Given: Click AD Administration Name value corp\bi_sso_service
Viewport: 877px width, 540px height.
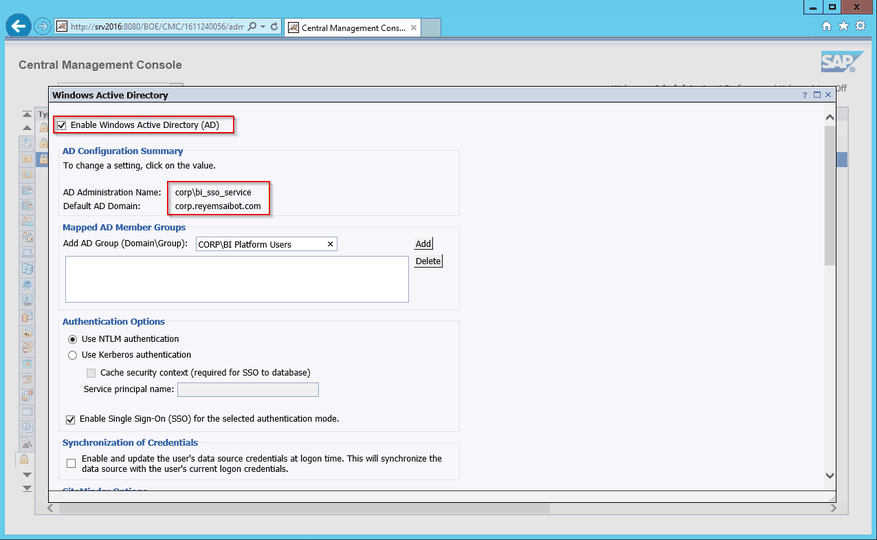Looking at the screenshot, I should pos(213,192).
